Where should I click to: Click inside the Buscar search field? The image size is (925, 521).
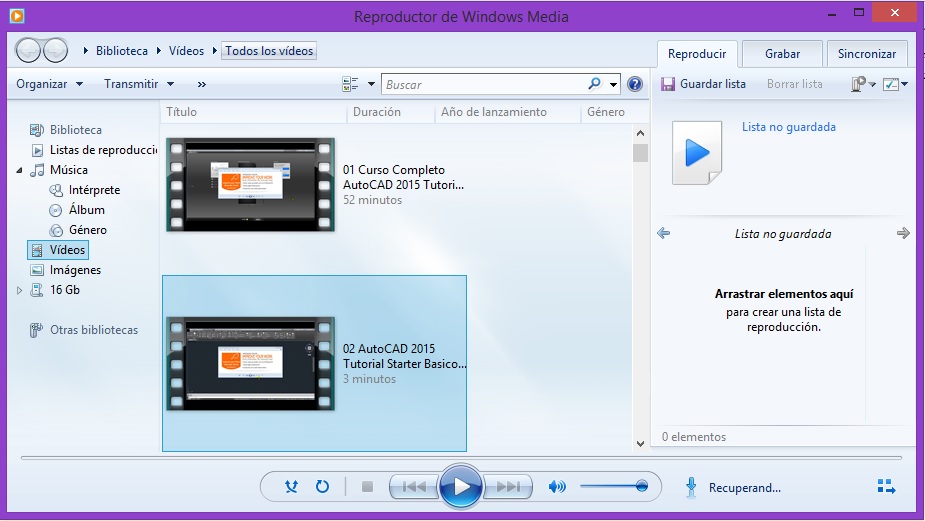(484, 84)
